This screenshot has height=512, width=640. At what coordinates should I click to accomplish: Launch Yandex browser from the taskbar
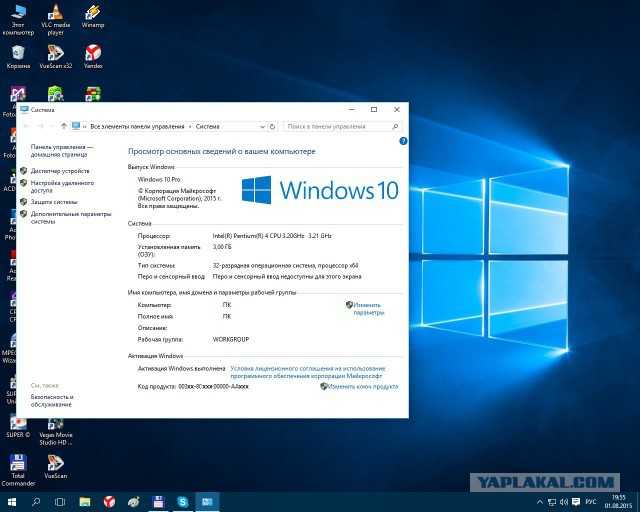(109, 502)
